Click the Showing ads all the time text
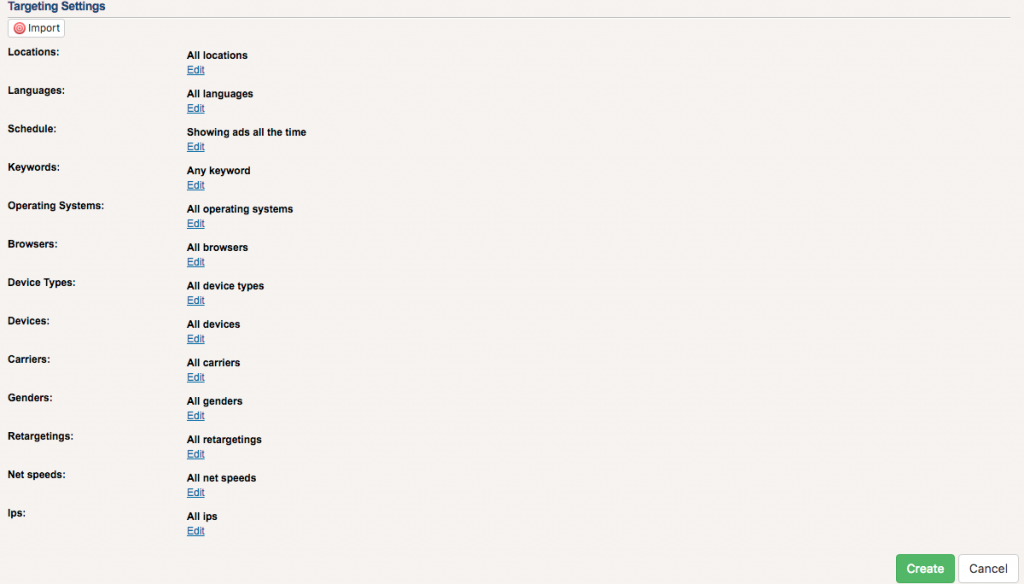1024x584 pixels. coord(246,132)
